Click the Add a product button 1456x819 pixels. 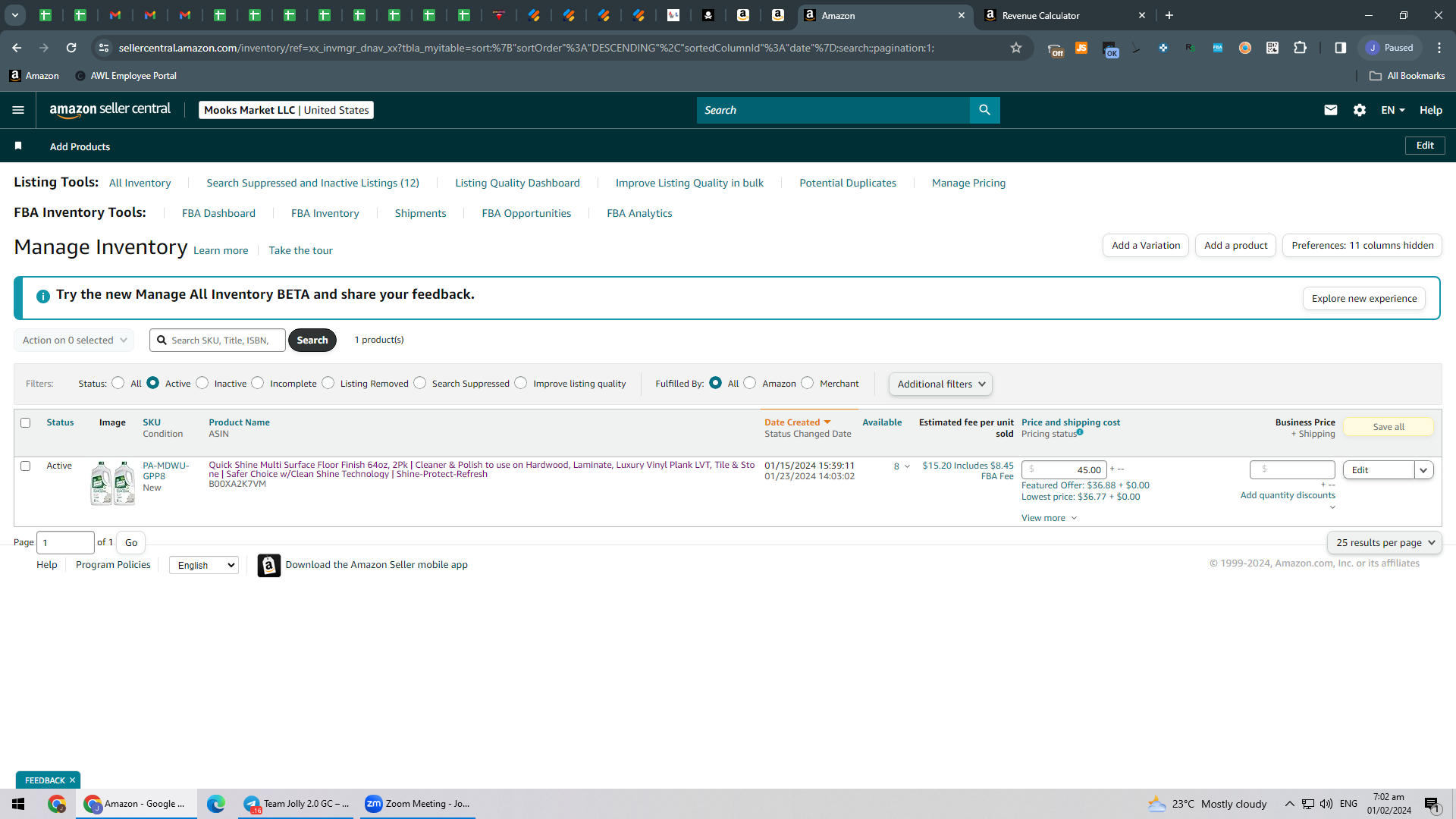1235,246
